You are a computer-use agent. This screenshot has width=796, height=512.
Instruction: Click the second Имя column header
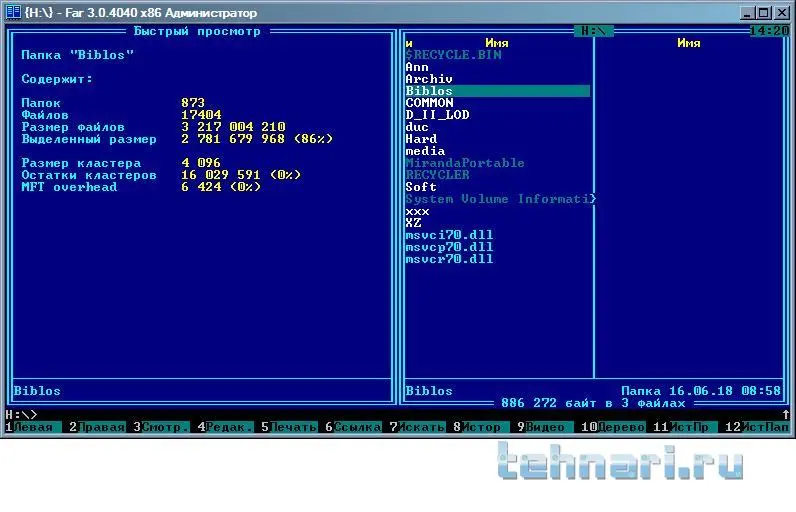[x=689, y=43]
